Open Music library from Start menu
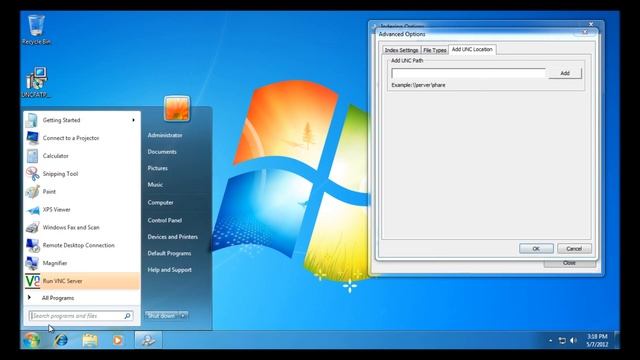Viewport: 640px width, 360px height. [155, 184]
